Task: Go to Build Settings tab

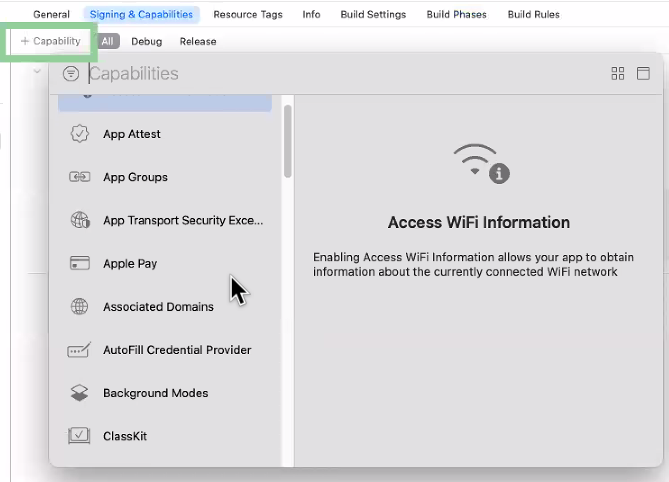Action: pos(373,15)
